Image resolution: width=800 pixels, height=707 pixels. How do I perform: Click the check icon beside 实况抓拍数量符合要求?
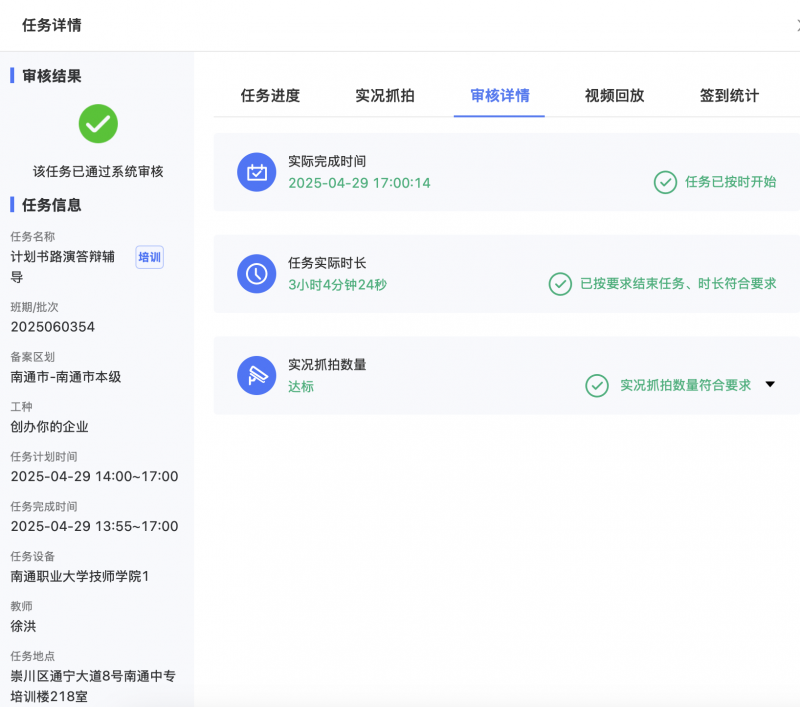[x=597, y=385]
